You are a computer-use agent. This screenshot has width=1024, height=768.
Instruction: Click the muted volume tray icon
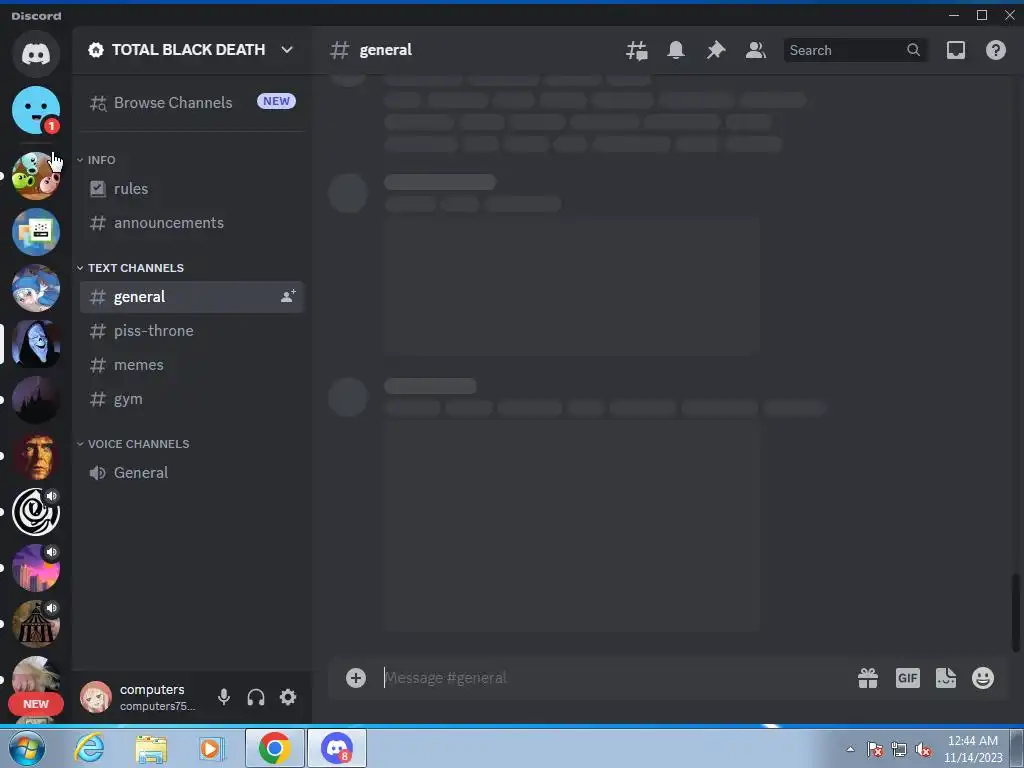point(923,750)
